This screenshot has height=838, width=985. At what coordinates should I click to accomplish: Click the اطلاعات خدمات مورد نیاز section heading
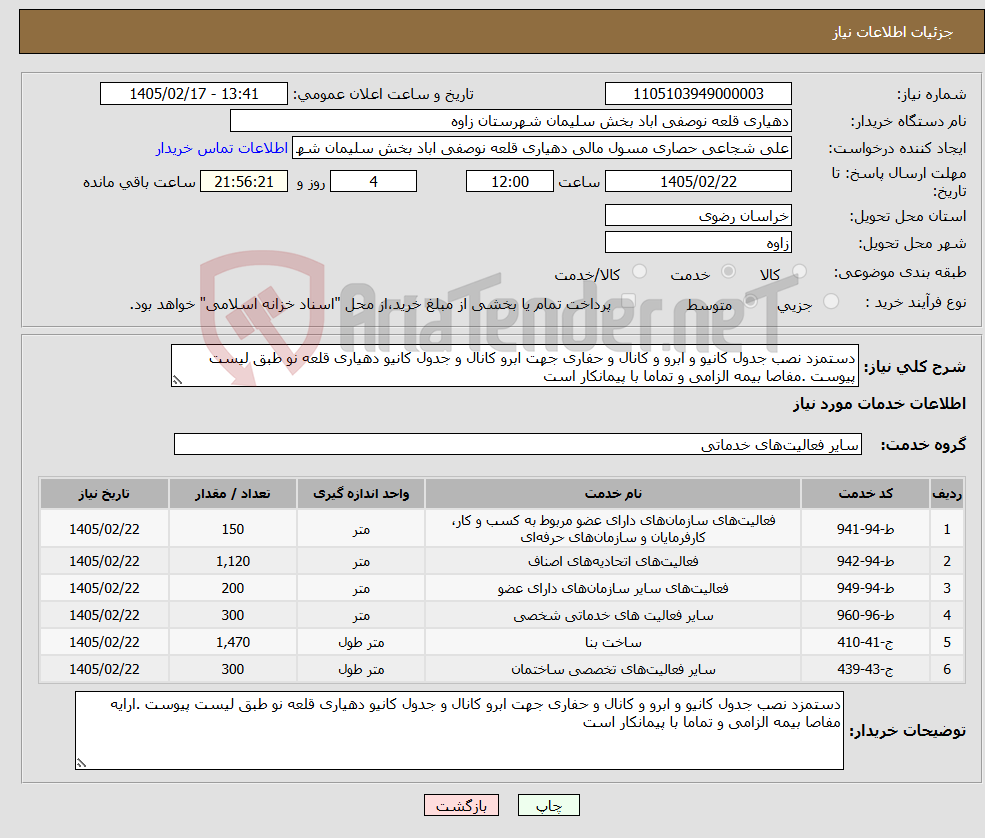pyautogui.click(x=879, y=403)
